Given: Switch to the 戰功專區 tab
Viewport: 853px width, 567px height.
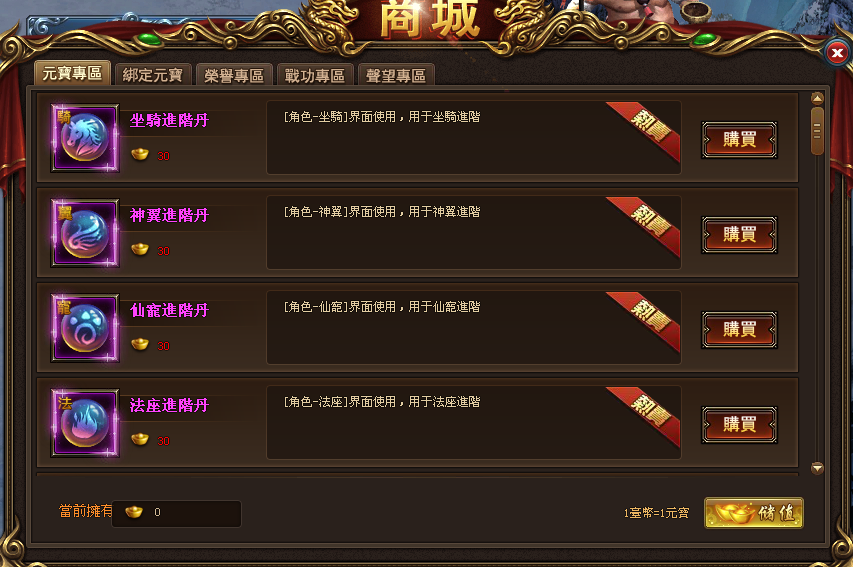Looking at the screenshot, I should [x=315, y=75].
